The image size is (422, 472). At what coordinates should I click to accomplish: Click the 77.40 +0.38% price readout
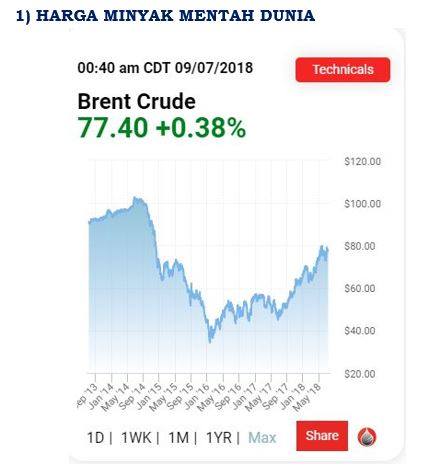[x=162, y=128]
